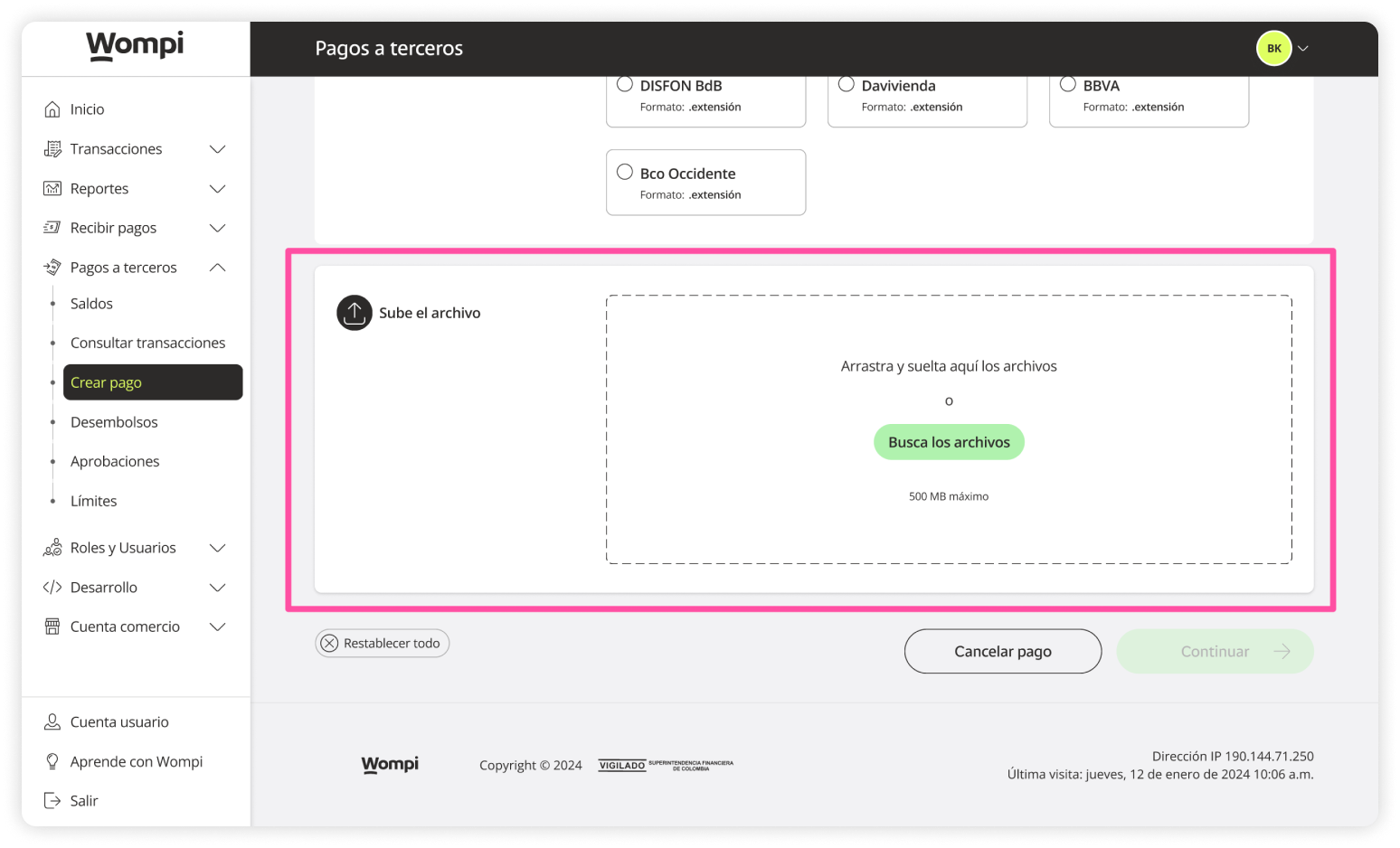Click the Salir logout icon

tap(52, 801)
